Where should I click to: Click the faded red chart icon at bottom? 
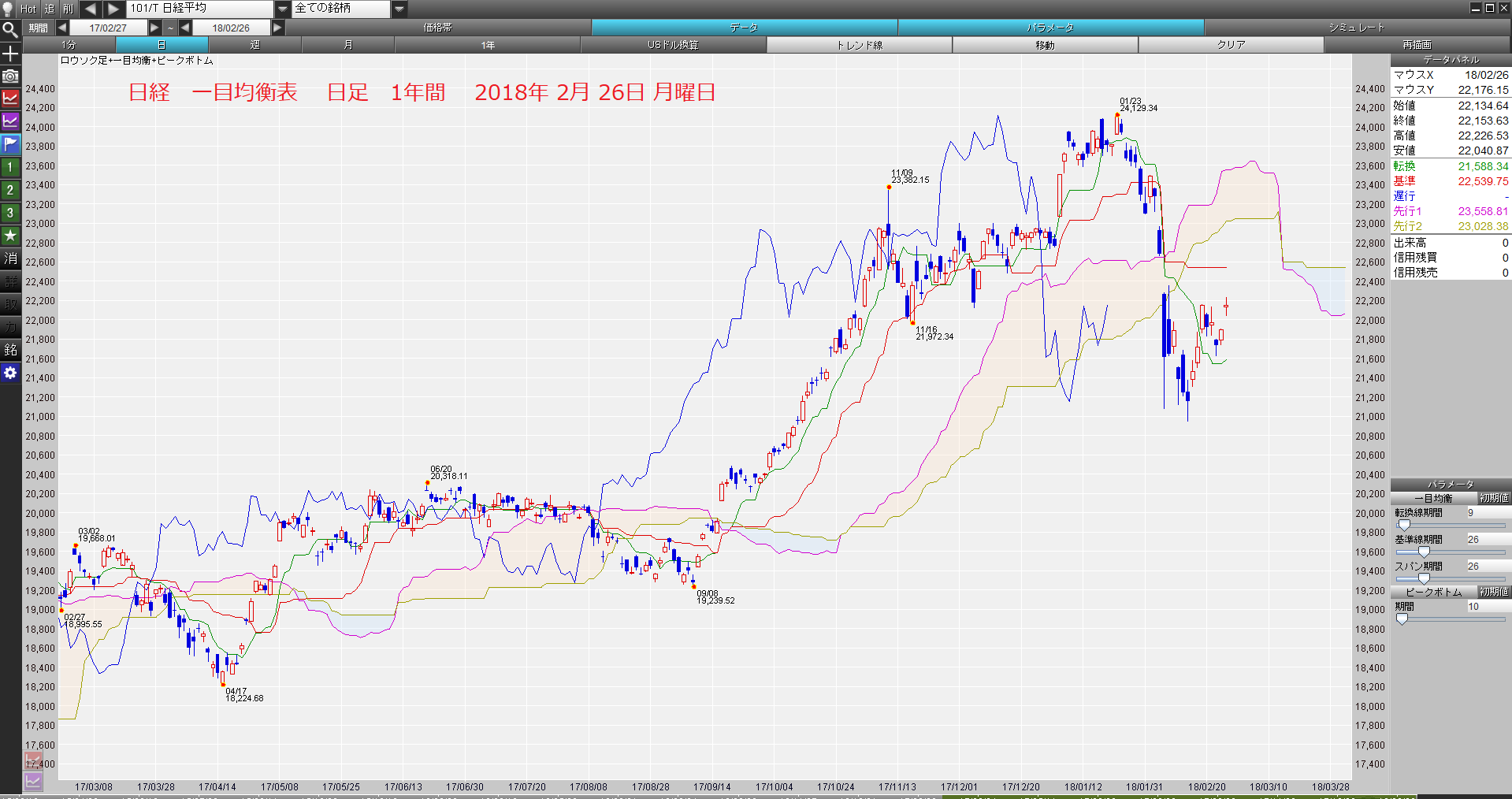(x=33, y=761)
